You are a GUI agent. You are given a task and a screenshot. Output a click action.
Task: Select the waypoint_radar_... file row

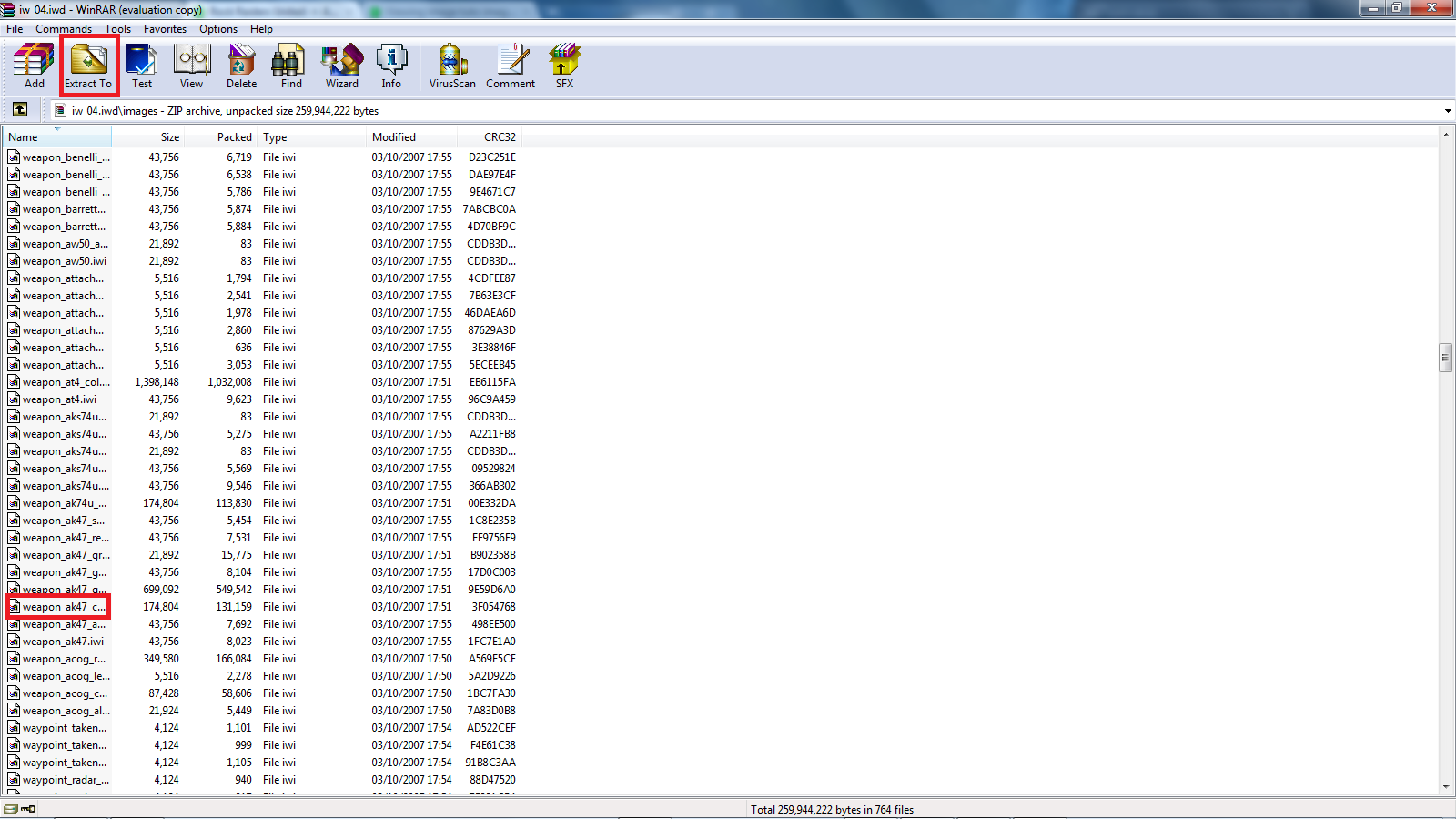click(262, 780)
